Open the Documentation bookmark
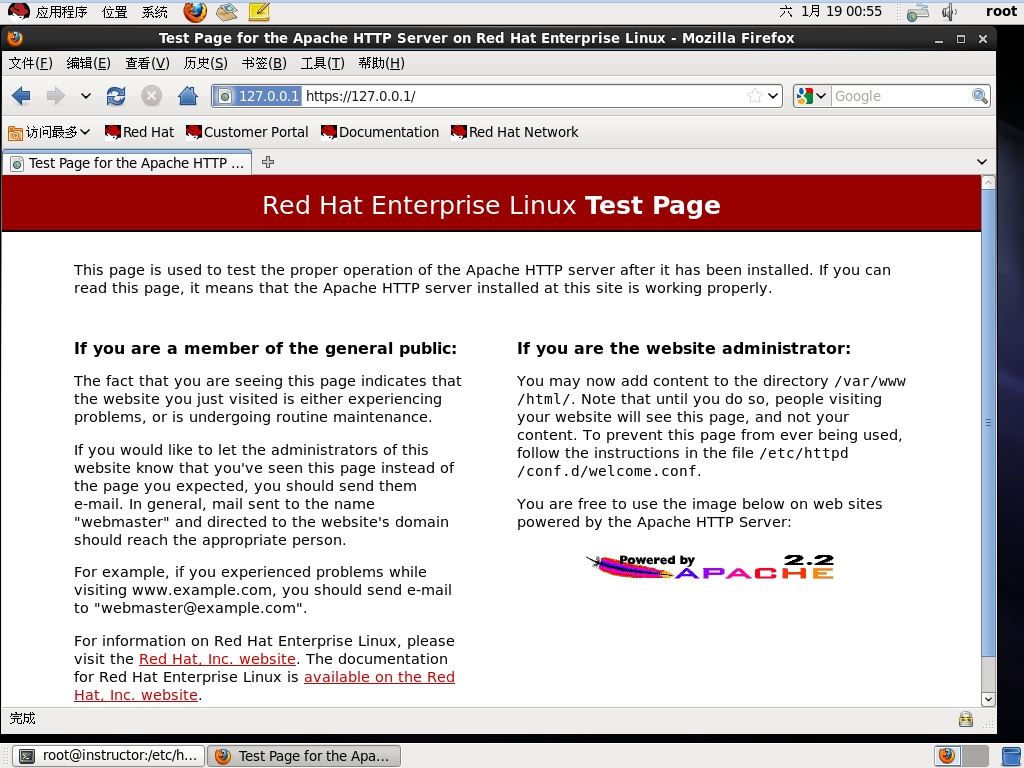The width and height of the screenshot is (1024, 768). (x=380, y=132)
